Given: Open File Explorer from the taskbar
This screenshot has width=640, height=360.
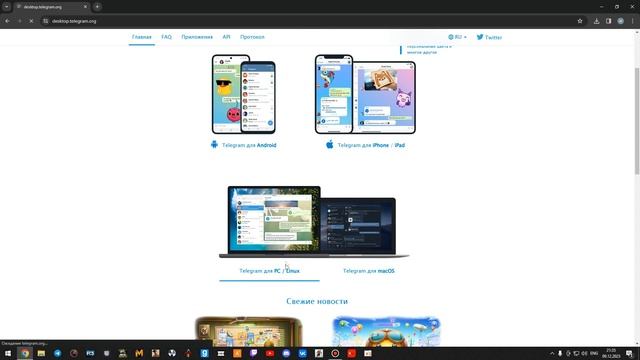Looking at the screenshot, I should [x=41, y=353].
